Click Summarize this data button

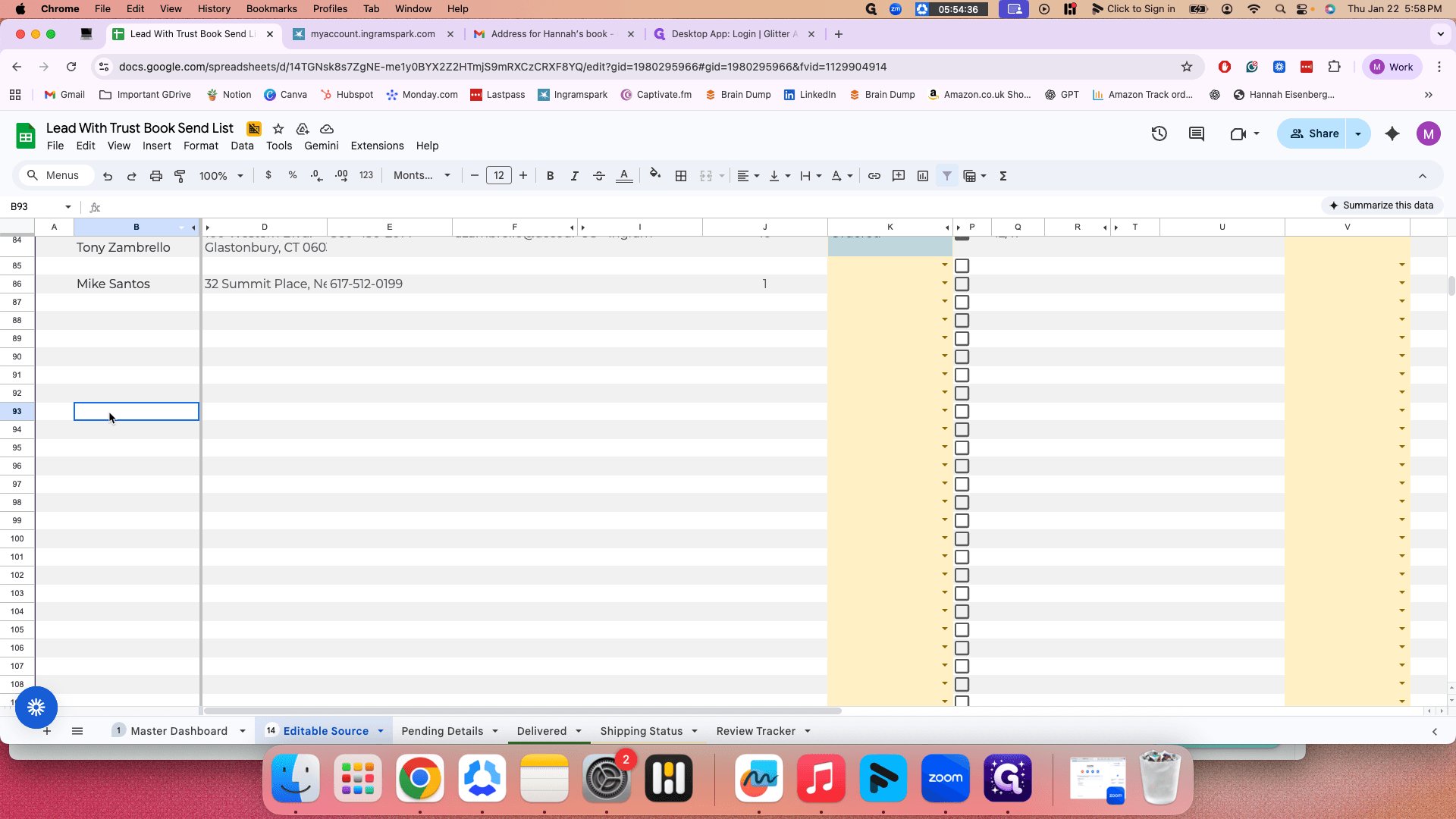pos(1382,206)
